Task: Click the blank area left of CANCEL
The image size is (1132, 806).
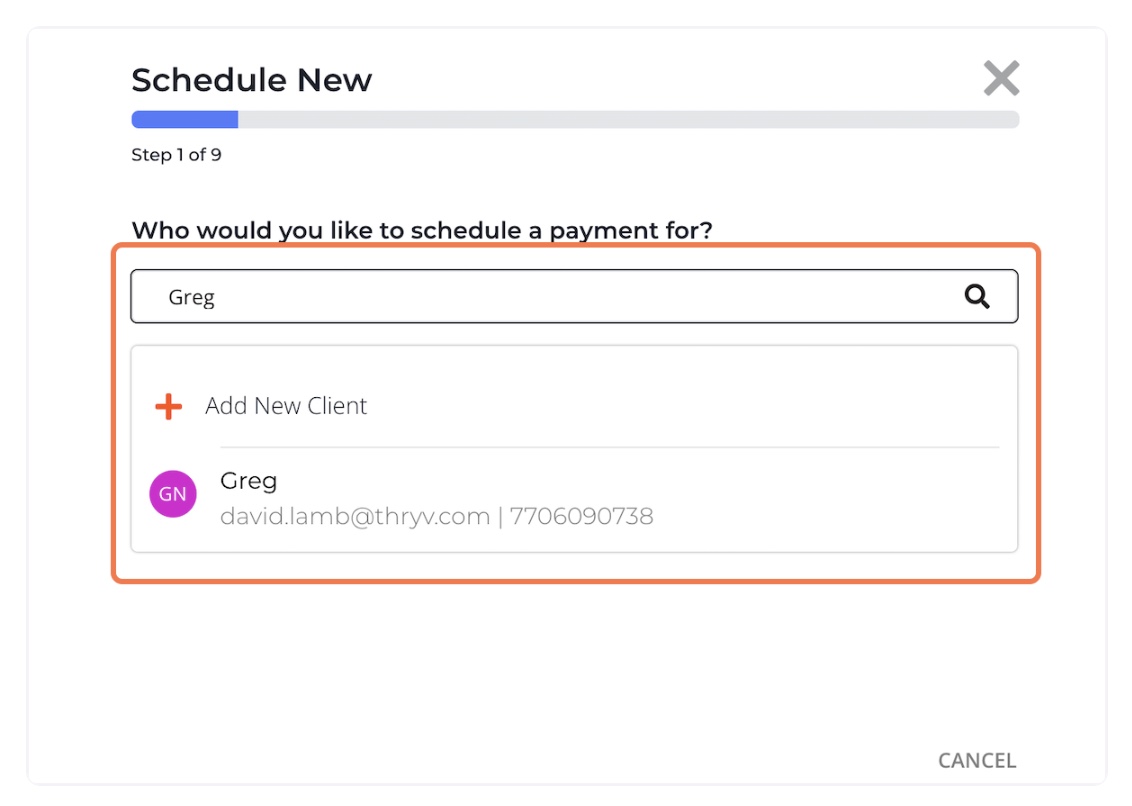Action: [600, 760]
